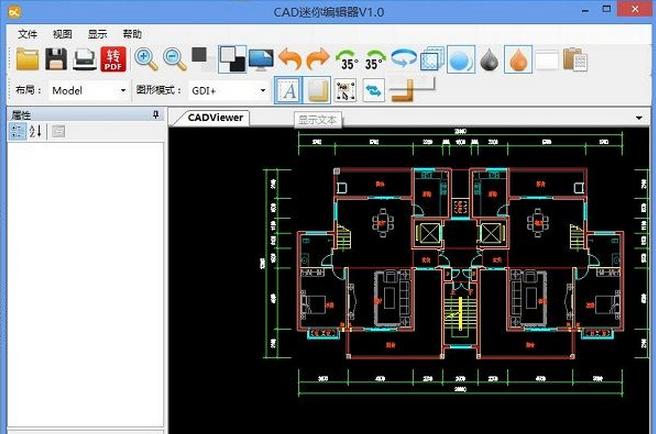
Task: Zoom in with the plus magnifier
Action: (x=146, y=59)
